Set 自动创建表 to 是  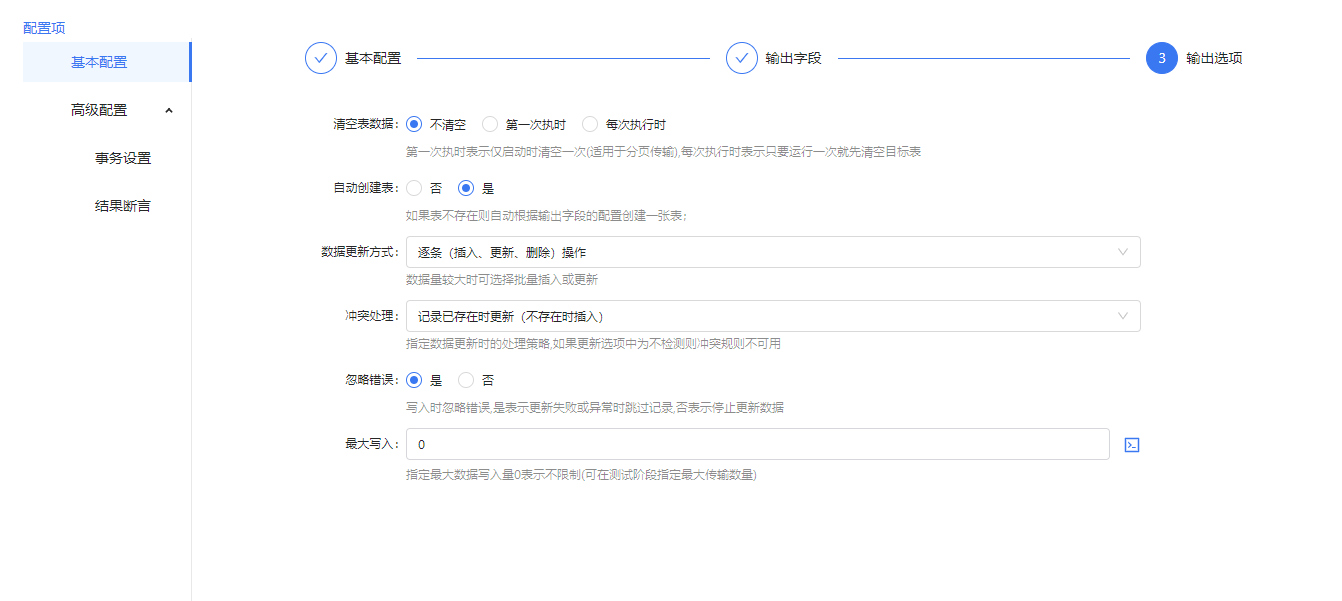(x=466, y=188)
